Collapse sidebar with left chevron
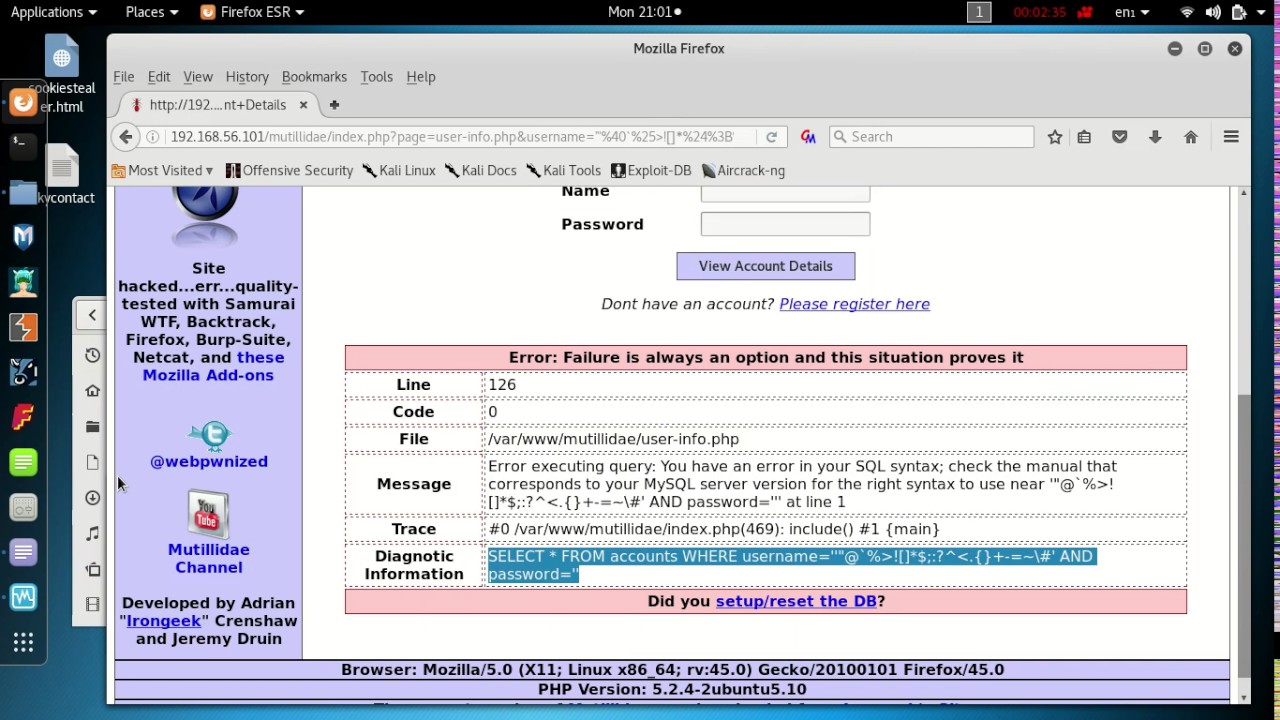The image size is (1280, 720). 92,315
